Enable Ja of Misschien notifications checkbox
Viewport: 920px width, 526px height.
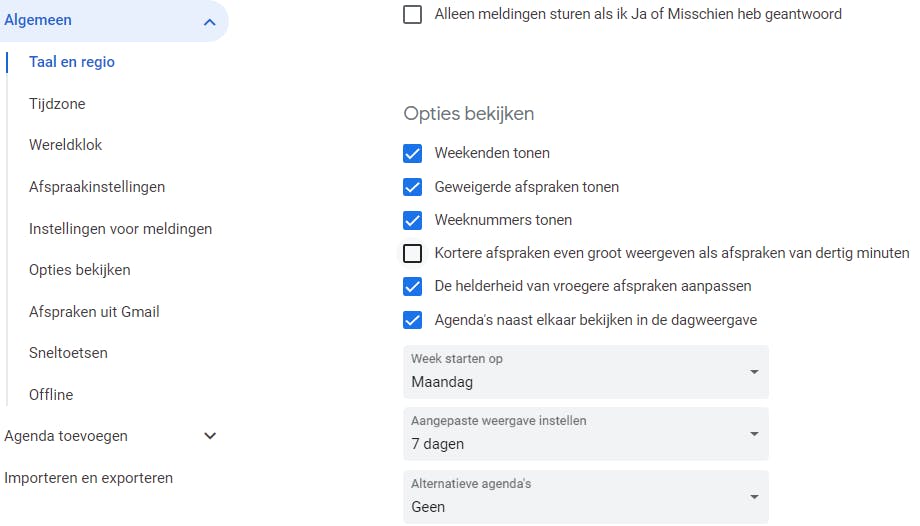pyautogui.click(x=412, y=15)
